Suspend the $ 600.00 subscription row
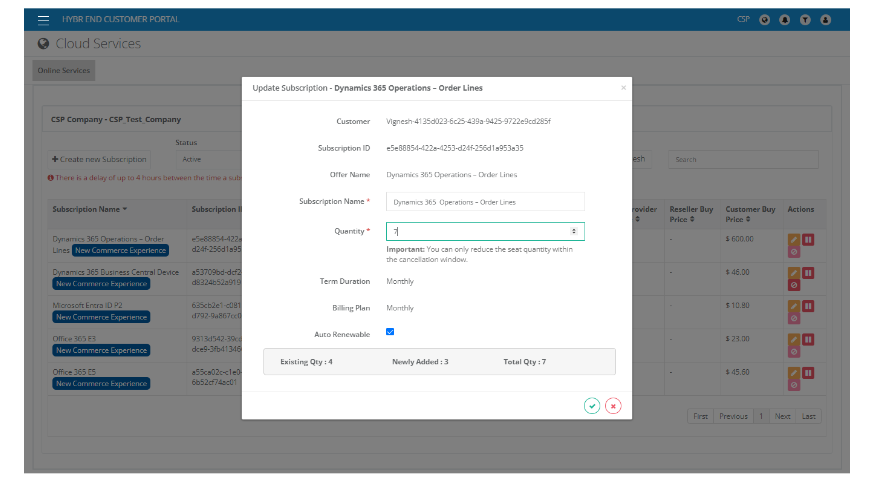This screenshot has width=871, height=486. [x=808, y=239]
